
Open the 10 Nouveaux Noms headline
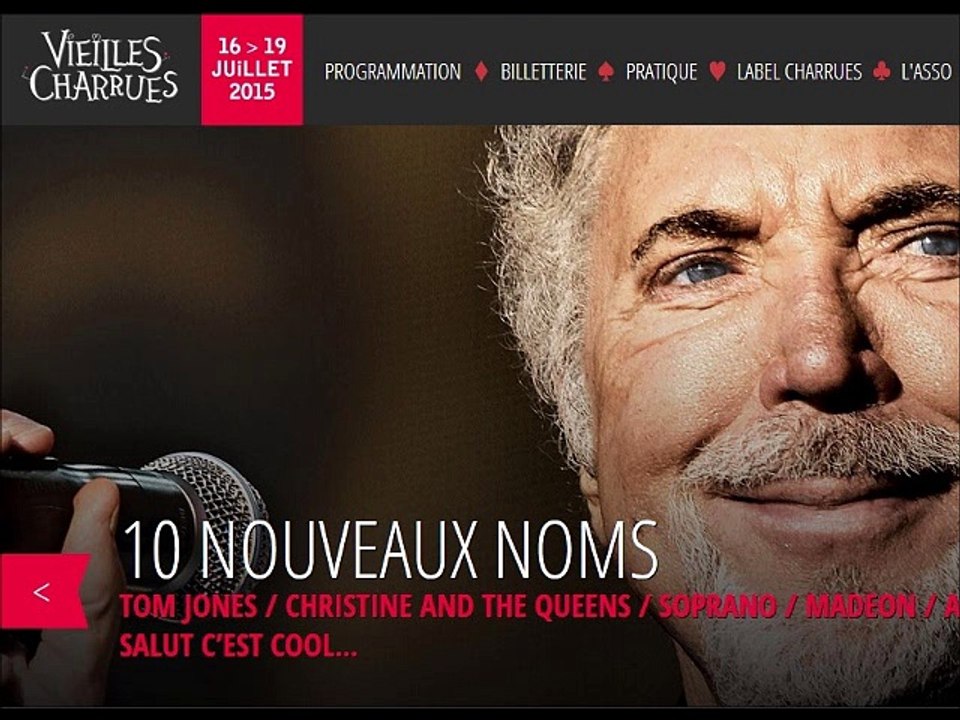point(389,550)
